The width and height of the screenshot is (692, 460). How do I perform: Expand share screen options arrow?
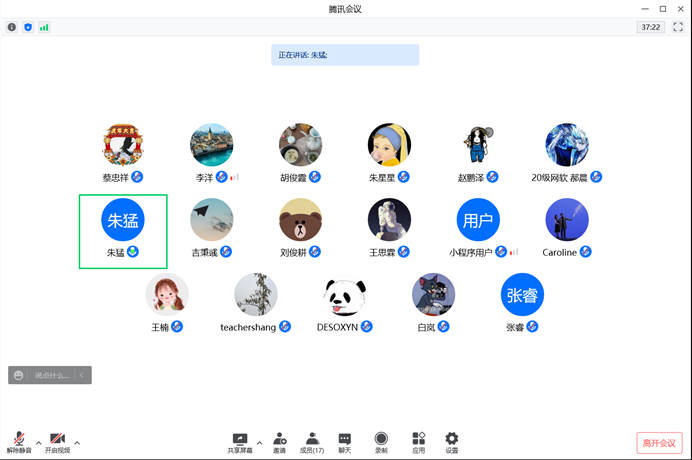[x=260, y=442]
